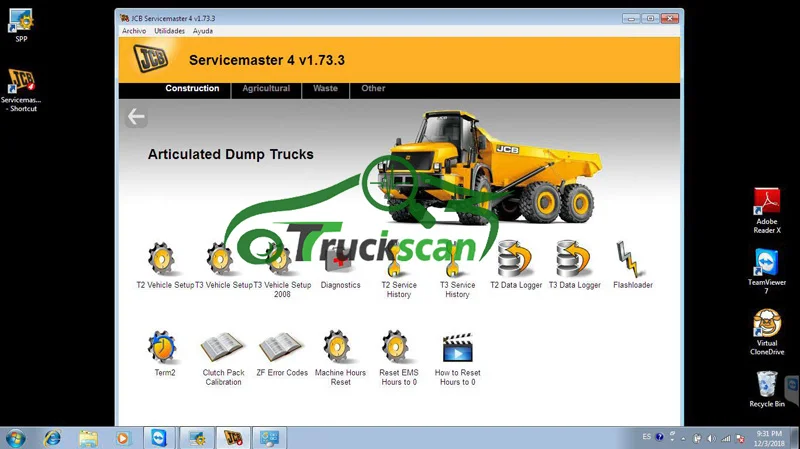
Task: Show hidden tray icons arrow
Action: (x=684, y=438)
